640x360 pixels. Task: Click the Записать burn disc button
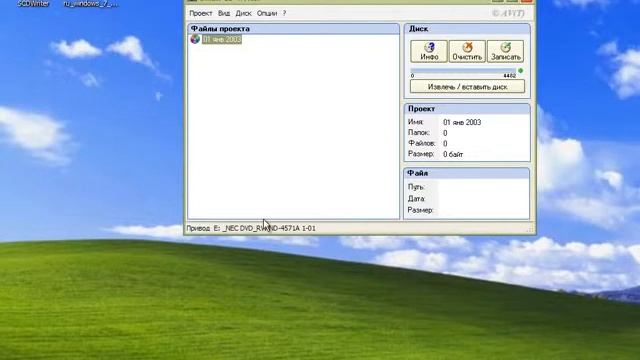(x=505, y=51)
